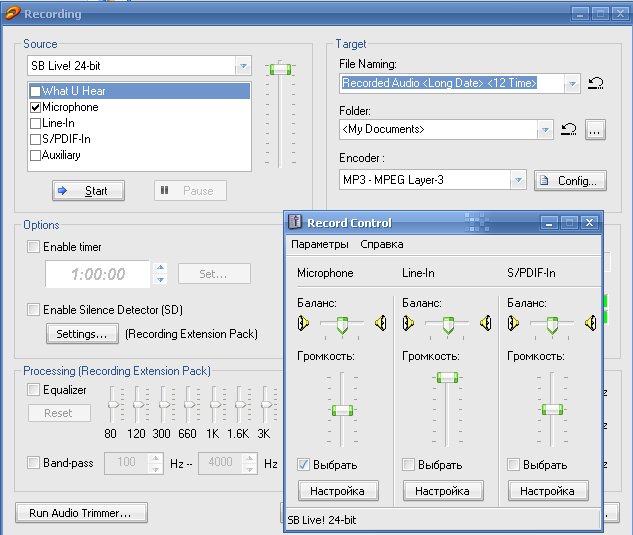Viewport: 633px width, 535px height.
Task: Open the Параметры menu
Action: [x=319, y=245]
